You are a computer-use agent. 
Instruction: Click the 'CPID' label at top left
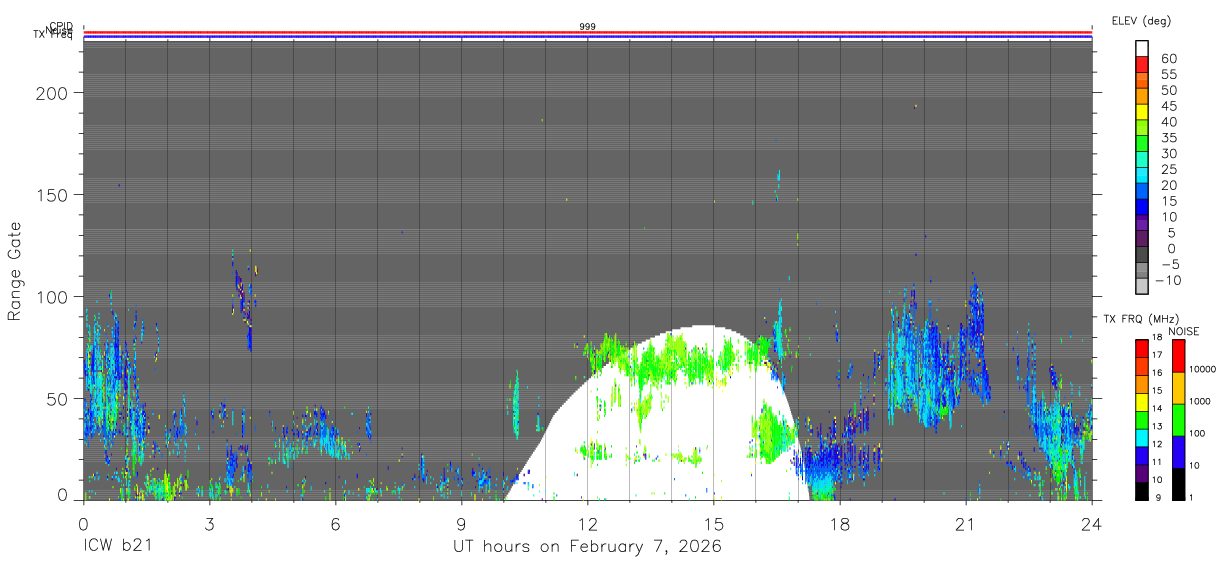tap(60, 27)
